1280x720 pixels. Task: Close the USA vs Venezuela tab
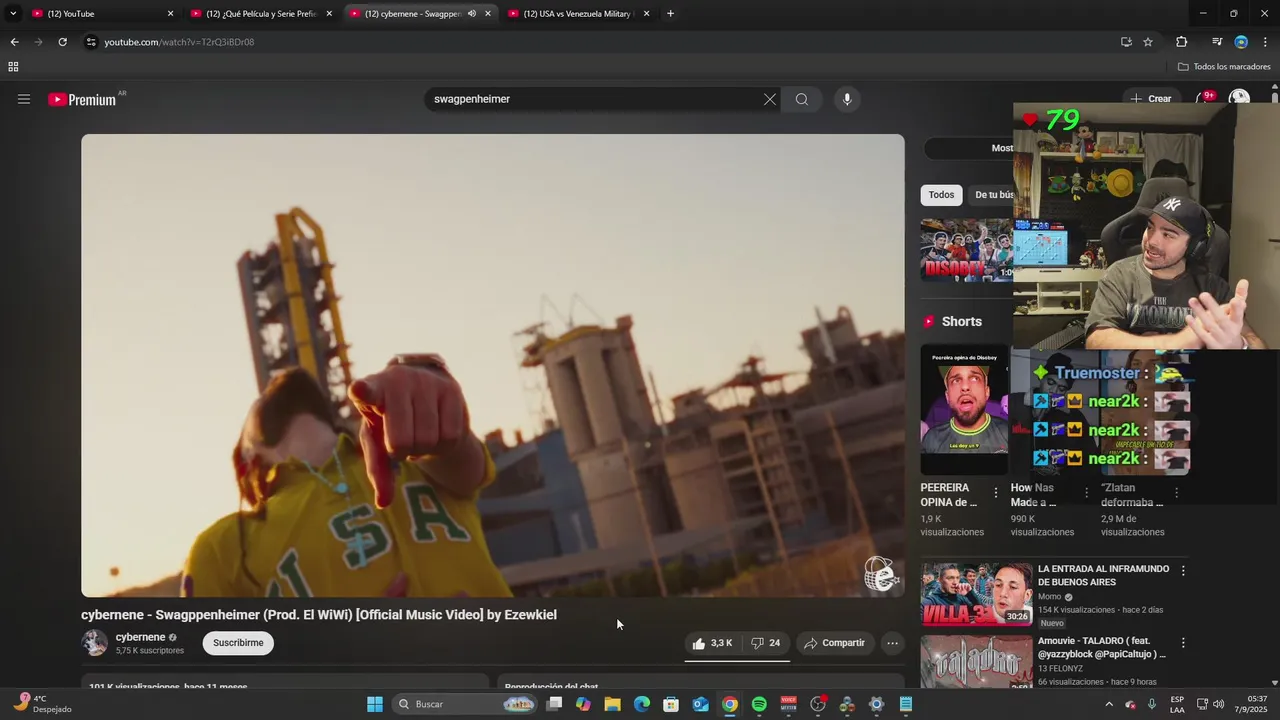[646, 14]
